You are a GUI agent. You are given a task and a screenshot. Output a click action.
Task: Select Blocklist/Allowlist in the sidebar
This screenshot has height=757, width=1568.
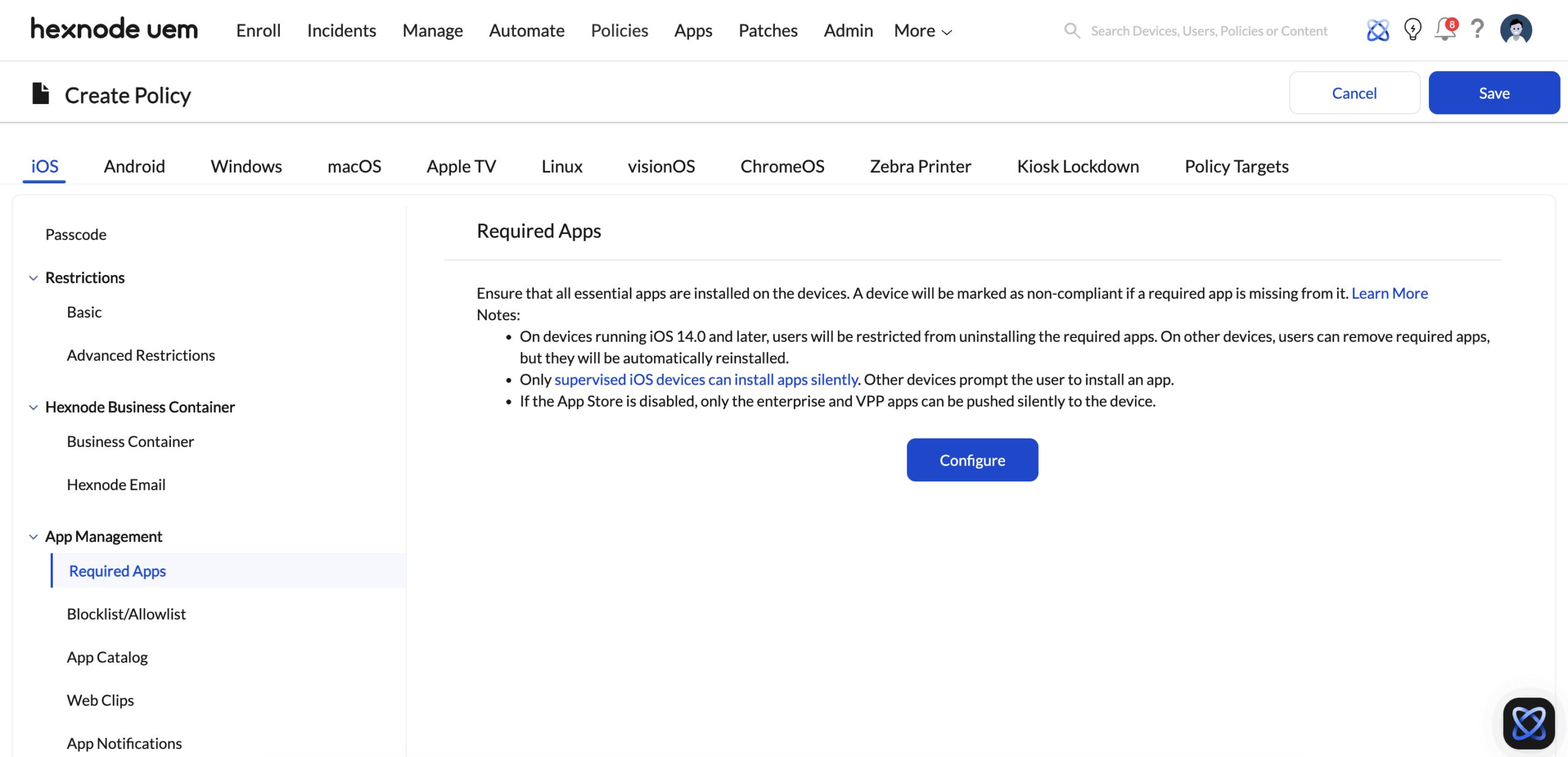pyautogui.click(x=126, y=614)
